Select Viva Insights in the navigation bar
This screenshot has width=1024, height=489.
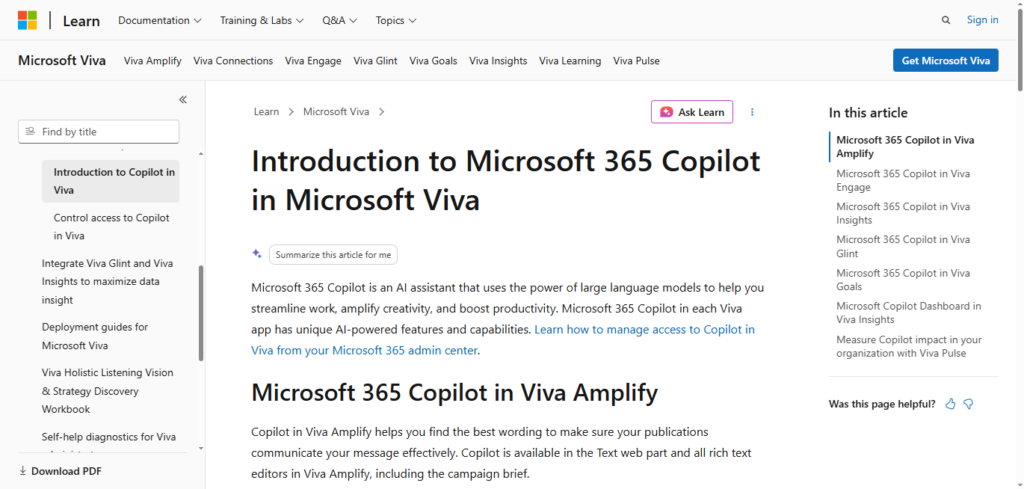(498, 61)
